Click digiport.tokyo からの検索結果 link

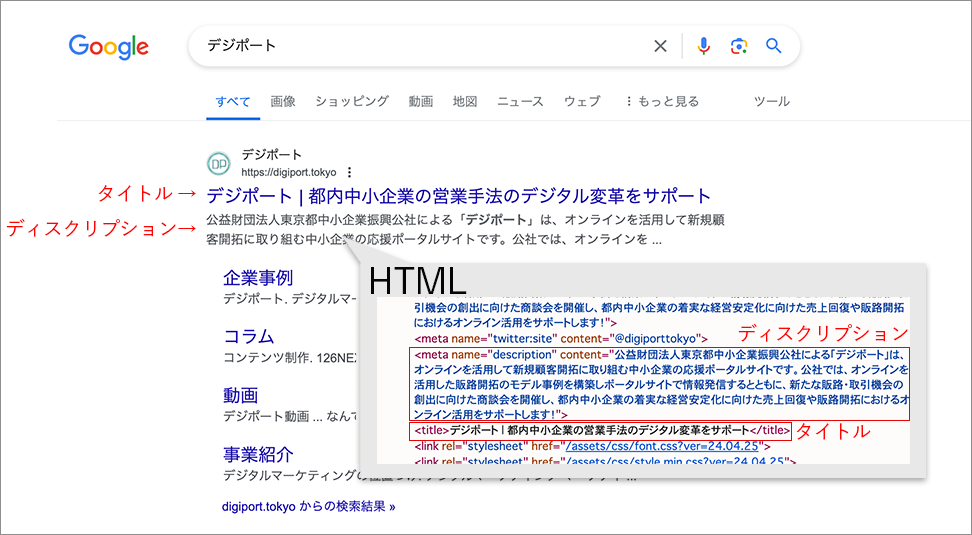tap(308, 506)
